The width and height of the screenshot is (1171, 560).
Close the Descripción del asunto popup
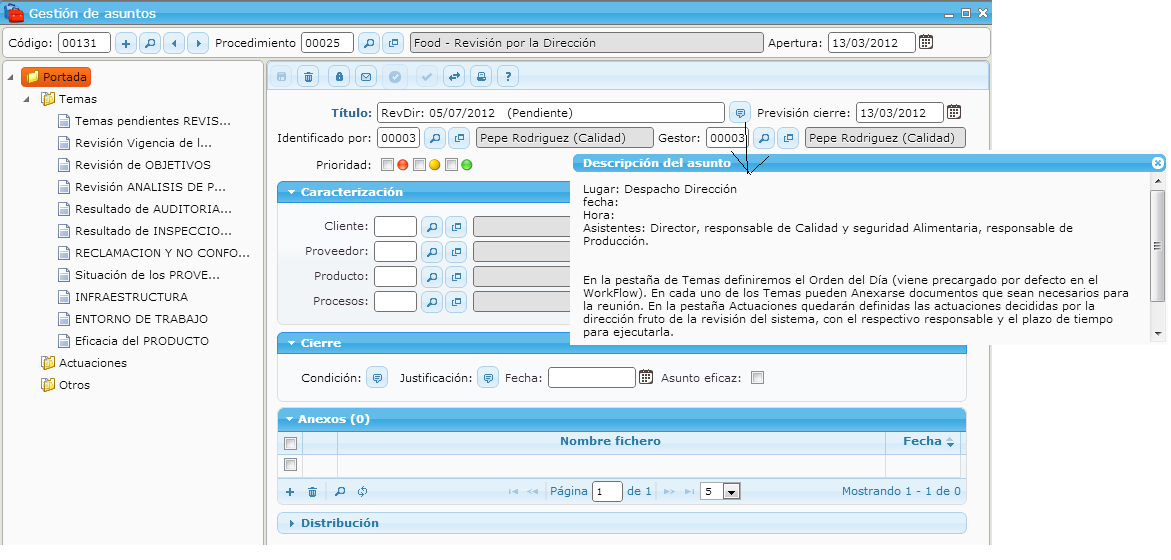tap(1158, 163)
